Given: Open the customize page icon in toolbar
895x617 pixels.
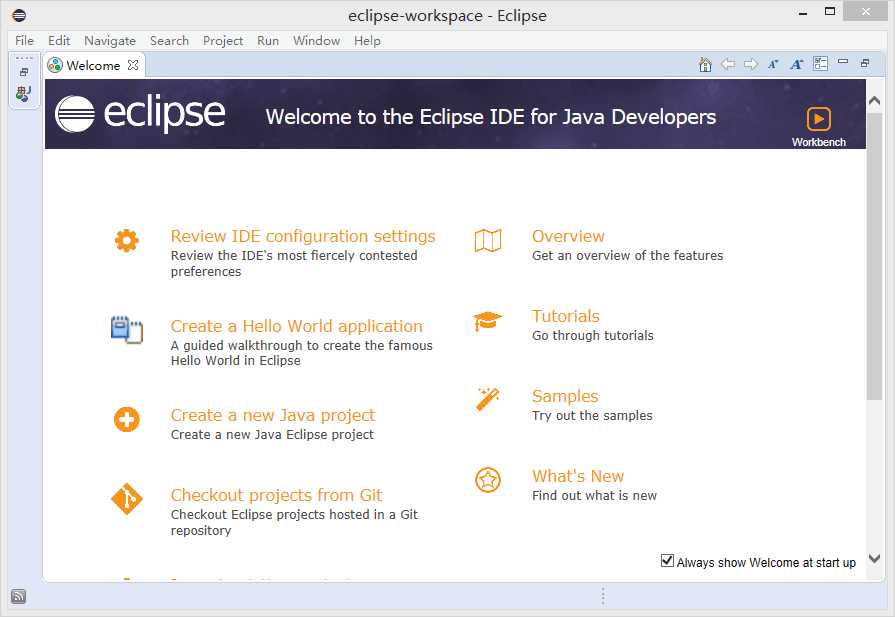Looking at the screenshot, I should pyautogui.click(x=820, y=64).
